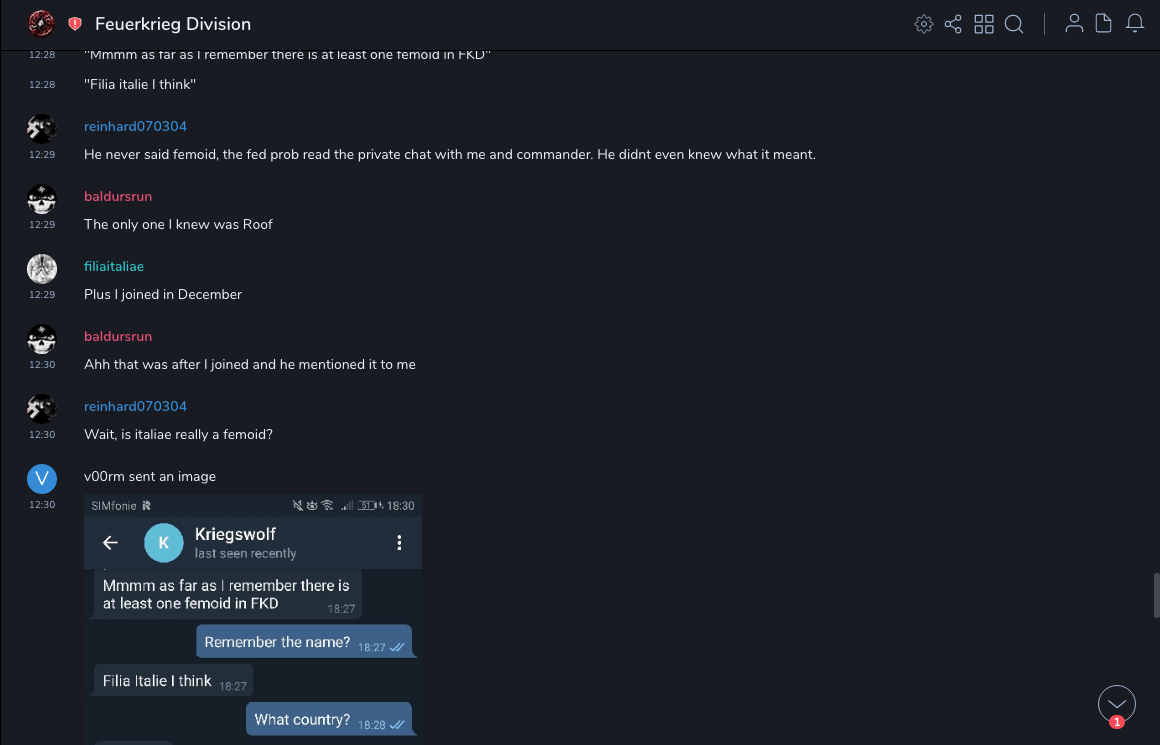Click the files document icon
1160x745 pixels.
(x=1104, y=24)
